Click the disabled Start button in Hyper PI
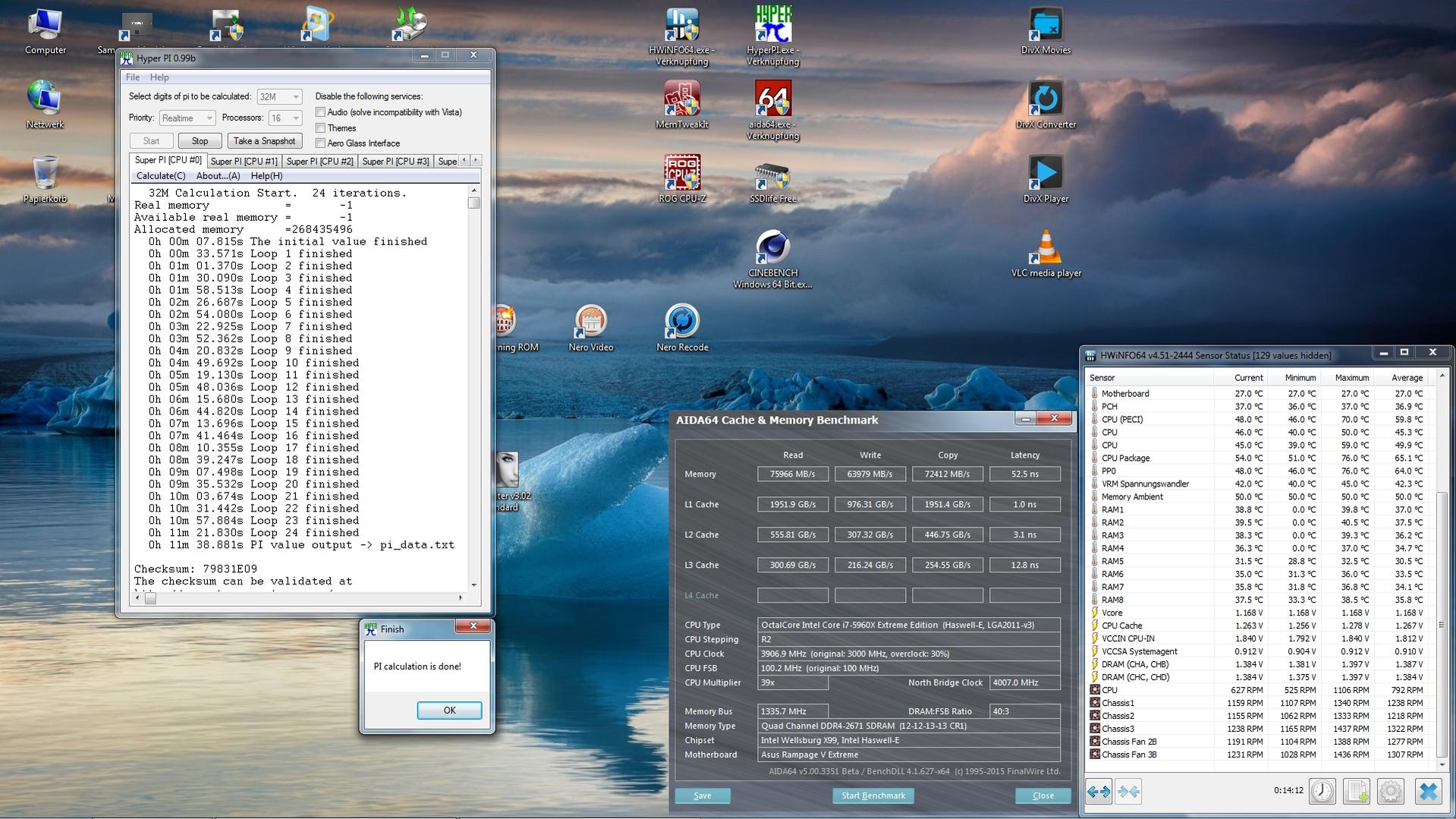The width and height of the screenshot is (1456, 819). [x=151, y=141]
